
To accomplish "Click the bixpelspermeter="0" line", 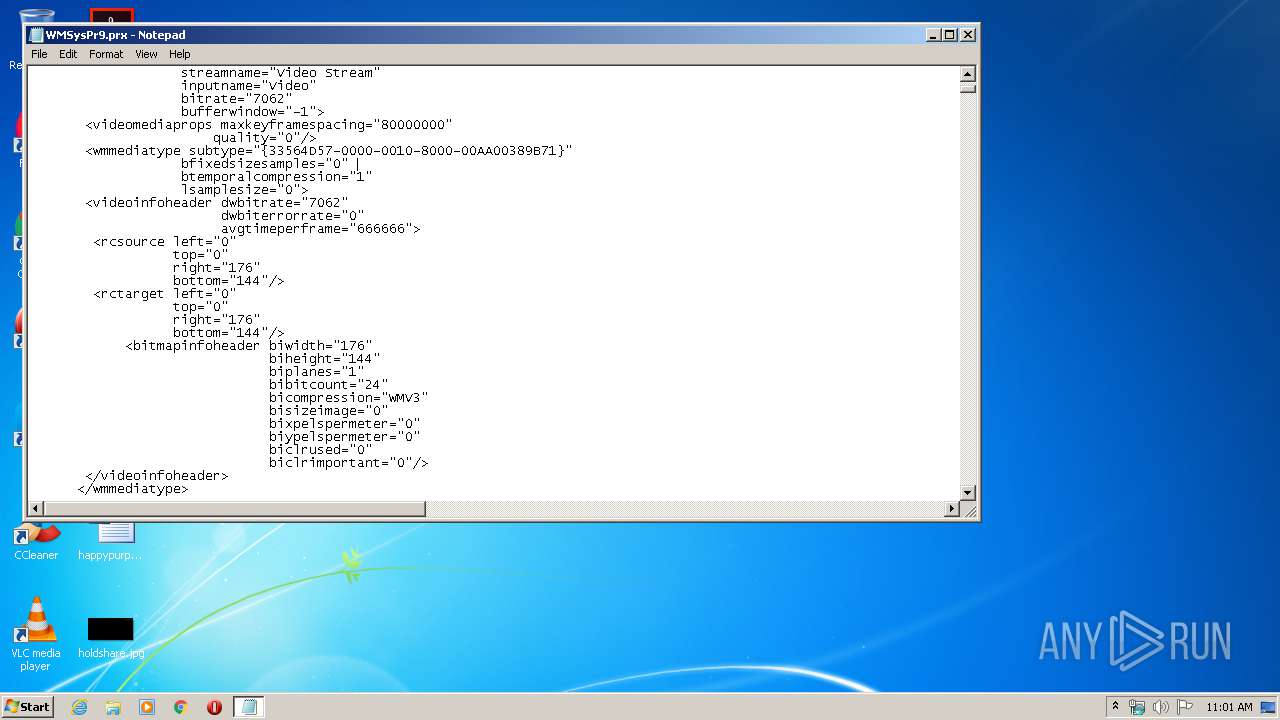I will point(344,424).
